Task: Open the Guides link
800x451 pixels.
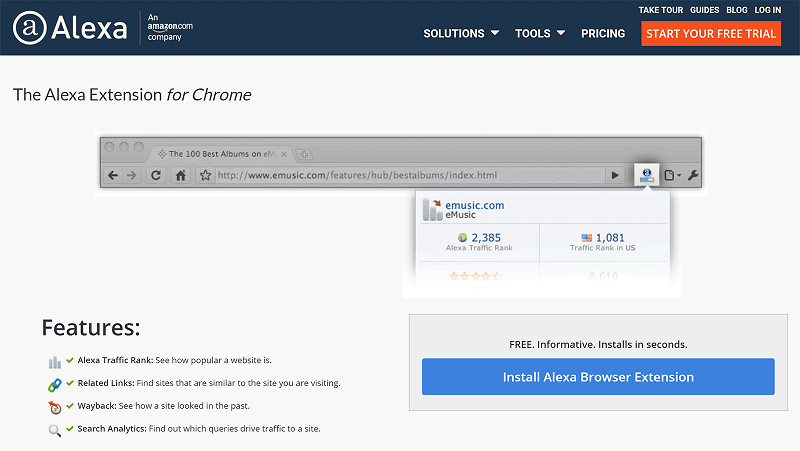Action: [x=704, y=10]
